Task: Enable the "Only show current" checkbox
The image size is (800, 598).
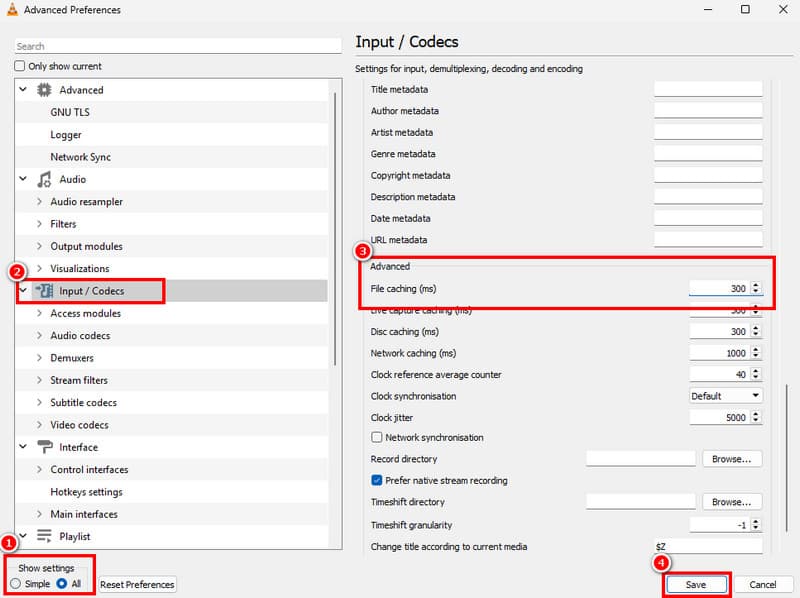Action: pyautogui.click(x=17, y=65)
